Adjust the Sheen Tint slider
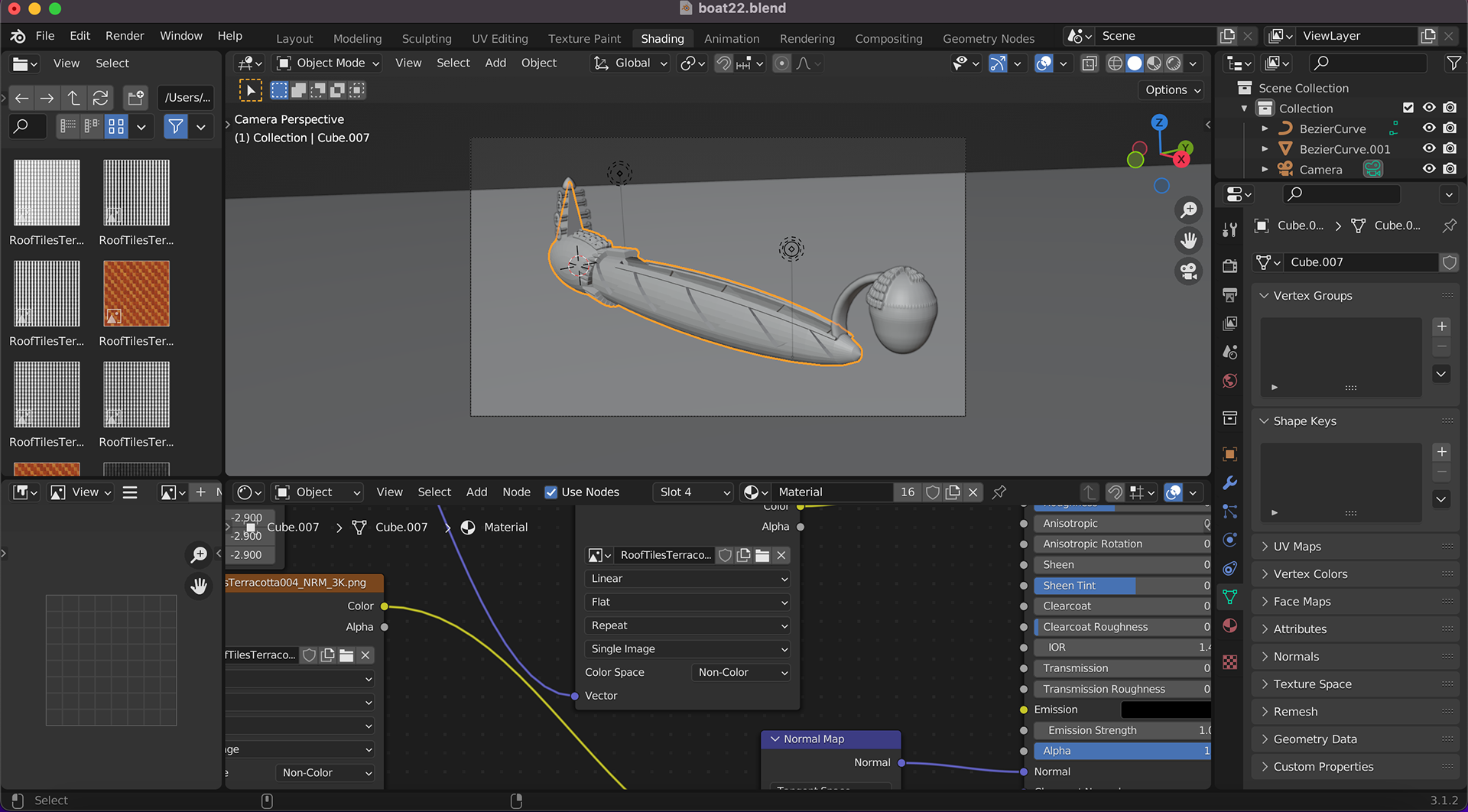 (x=1122, y=586)
